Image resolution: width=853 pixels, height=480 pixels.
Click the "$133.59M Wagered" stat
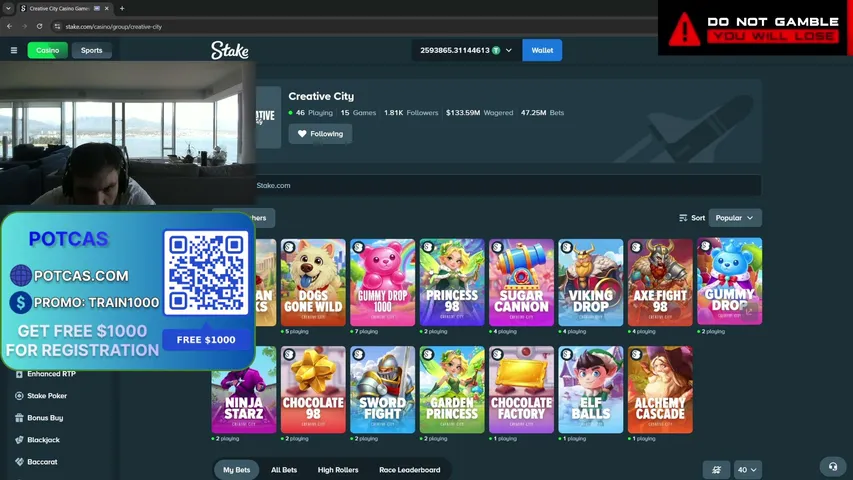[479, 113]
